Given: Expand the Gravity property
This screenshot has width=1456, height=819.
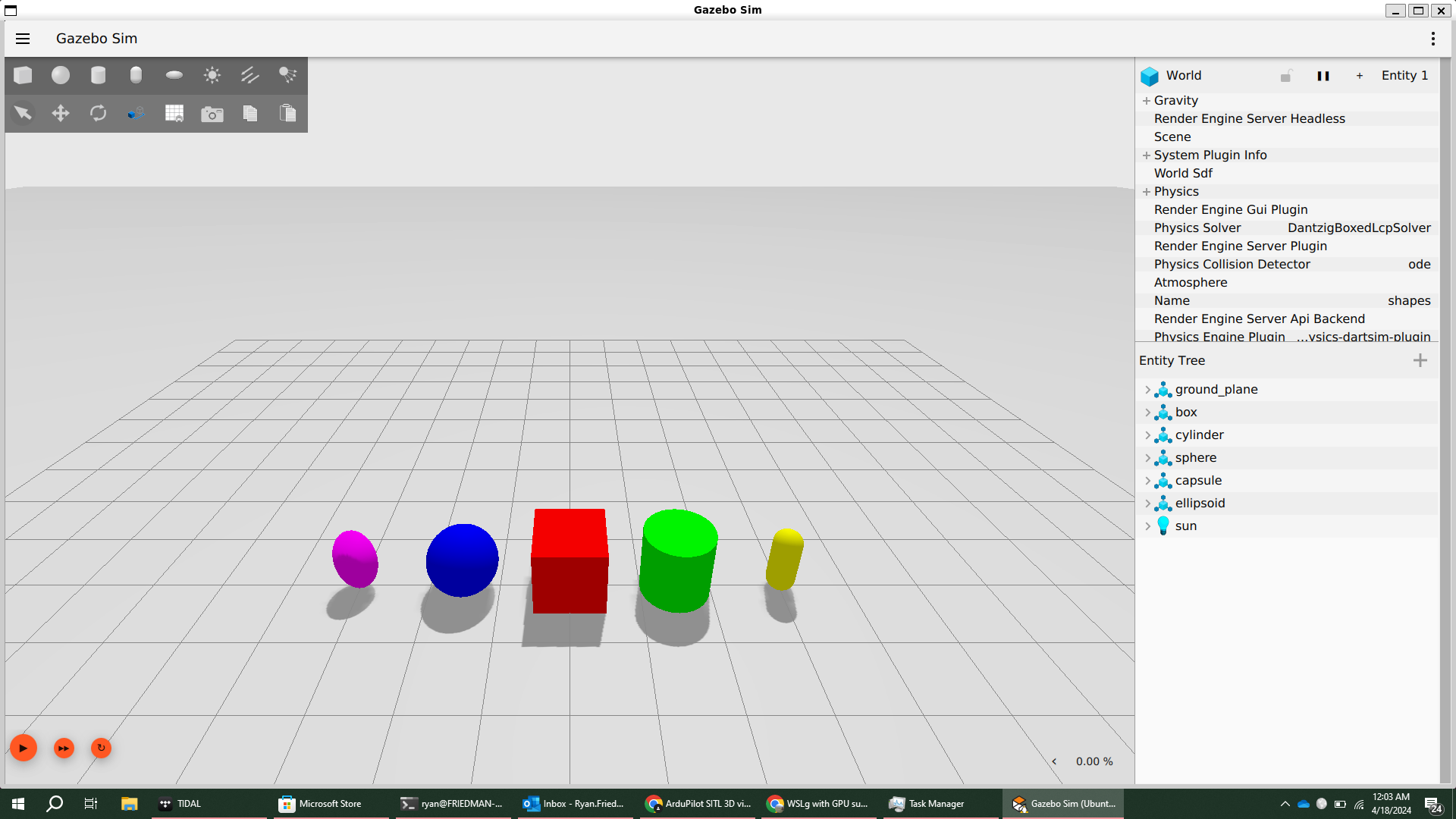Looking at the screenshot, I should coord(1147,101).
